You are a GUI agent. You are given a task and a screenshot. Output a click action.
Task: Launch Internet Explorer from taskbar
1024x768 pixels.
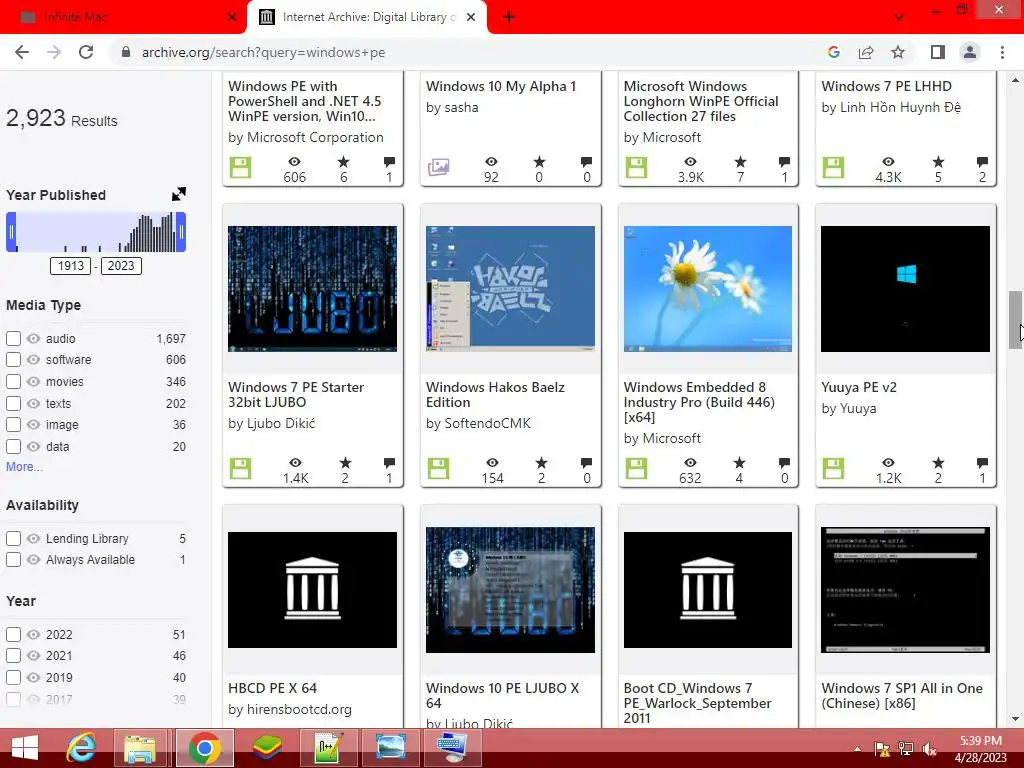(82, 748)
